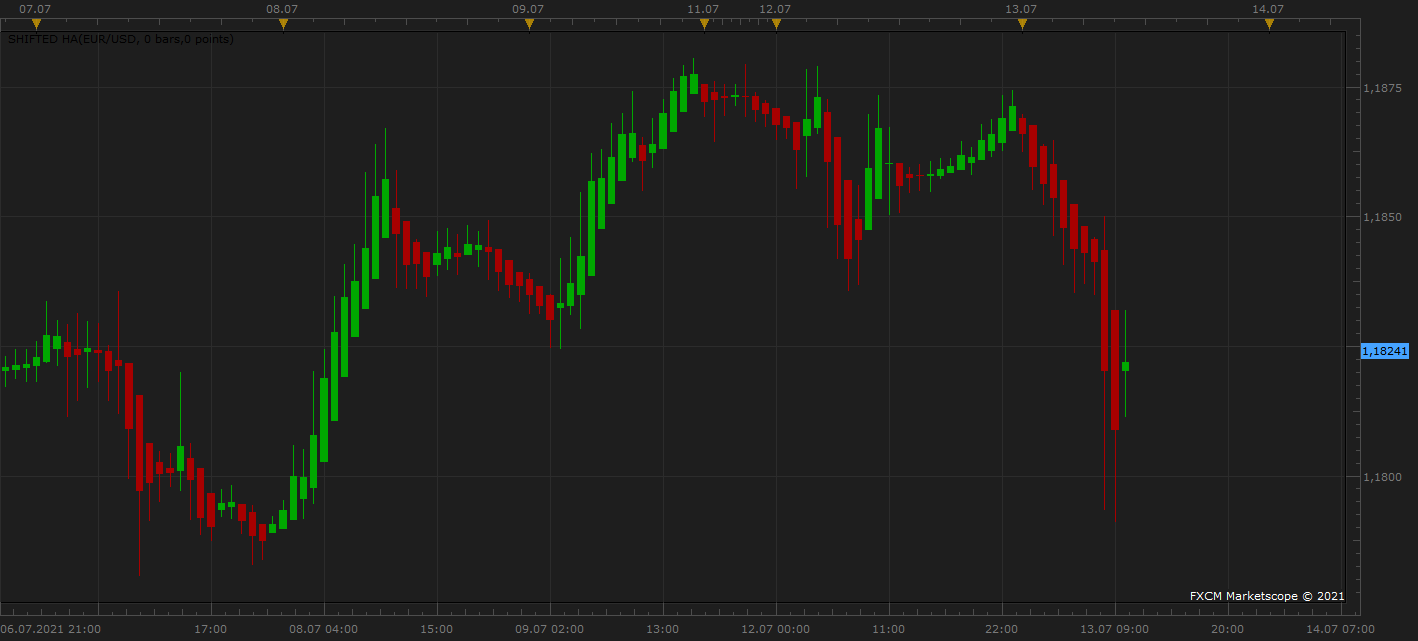This screenshot has width=1418, height=641.
Task: Click the day marker triangle under 11.07
Action: (703, 24)
